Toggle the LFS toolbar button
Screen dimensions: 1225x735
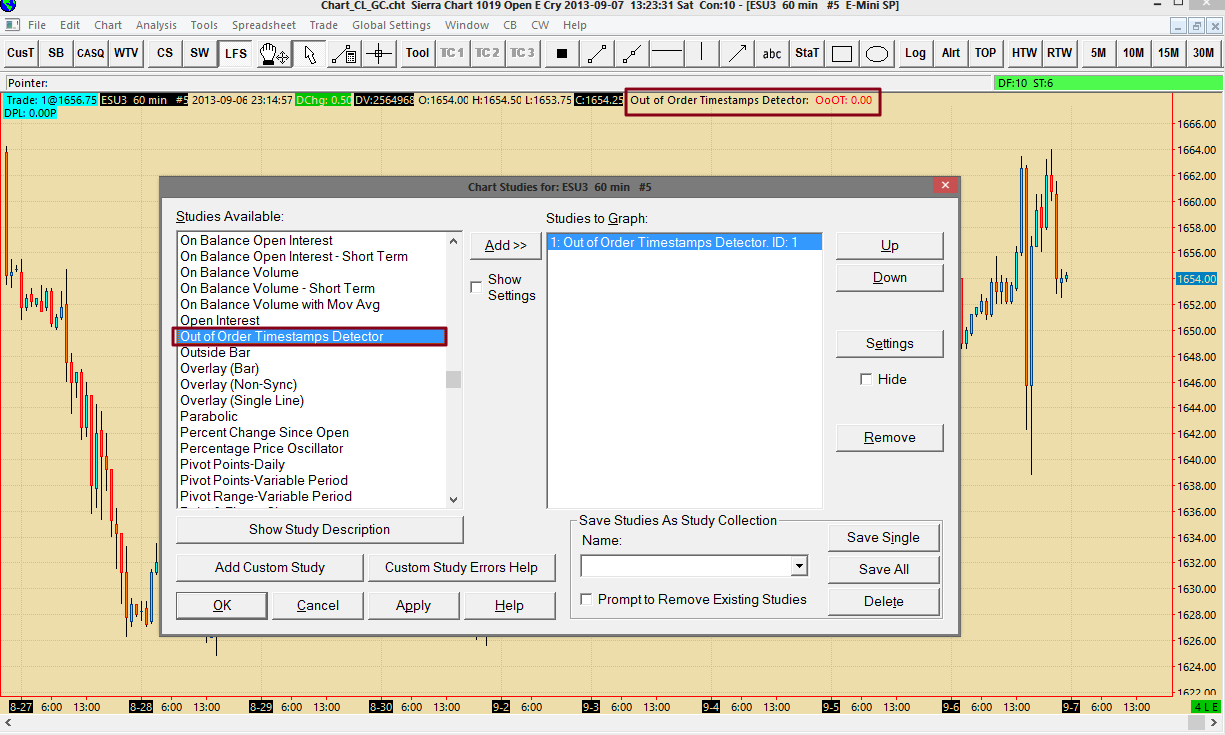[236, 53]
